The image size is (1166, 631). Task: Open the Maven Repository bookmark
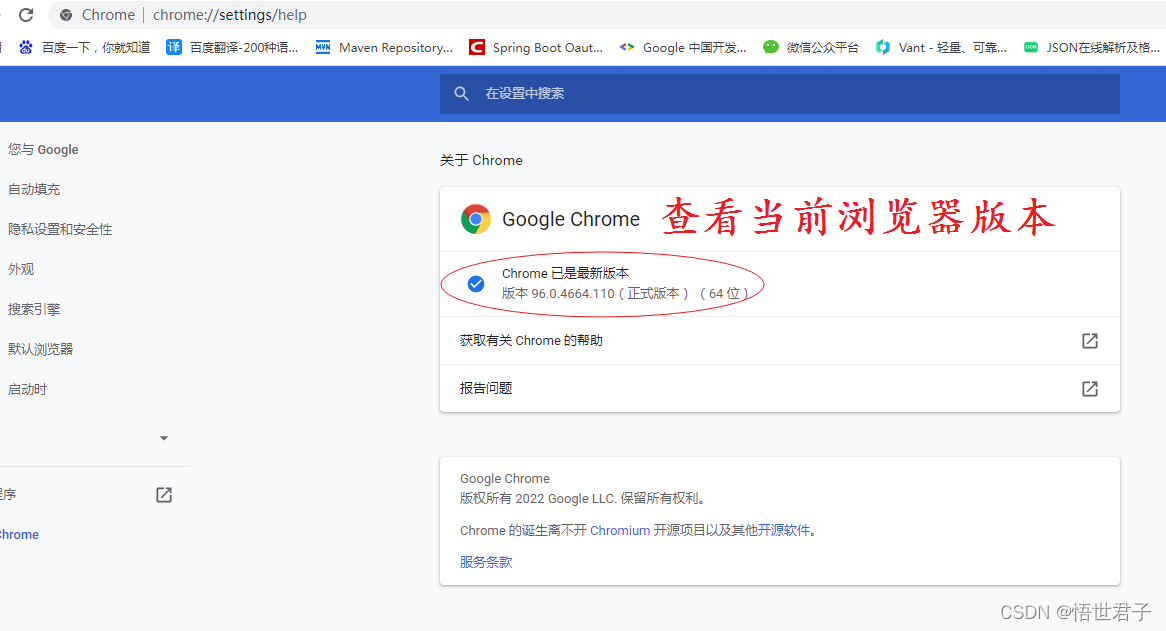[384, 48]
